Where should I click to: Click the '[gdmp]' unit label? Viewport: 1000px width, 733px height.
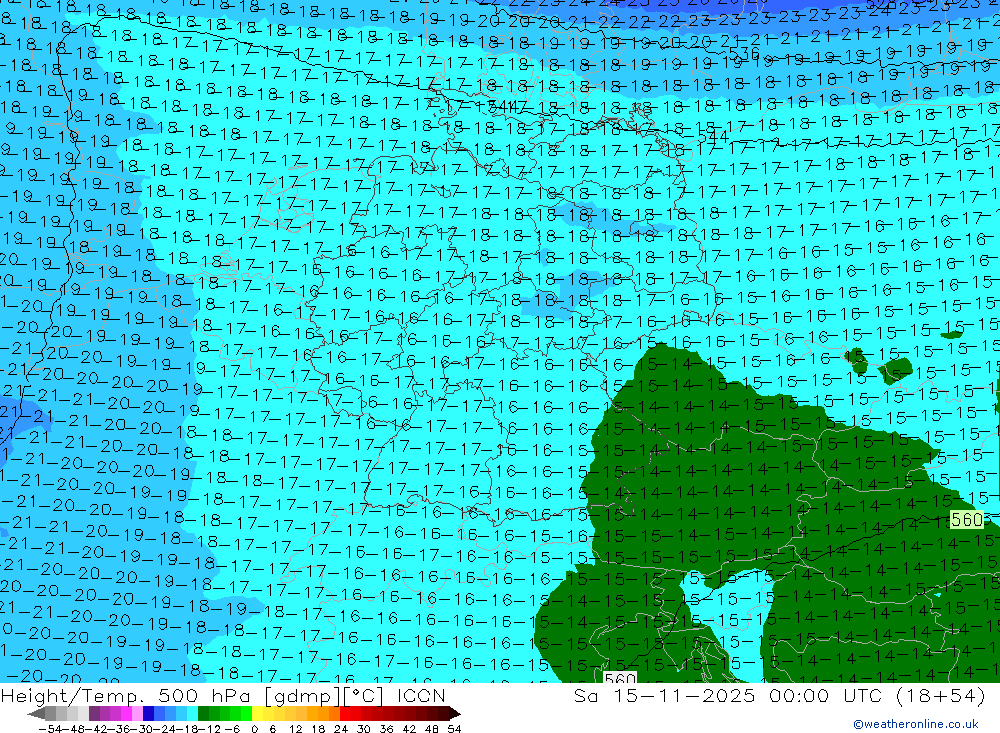pyautogui.click(x=302, y=696)
